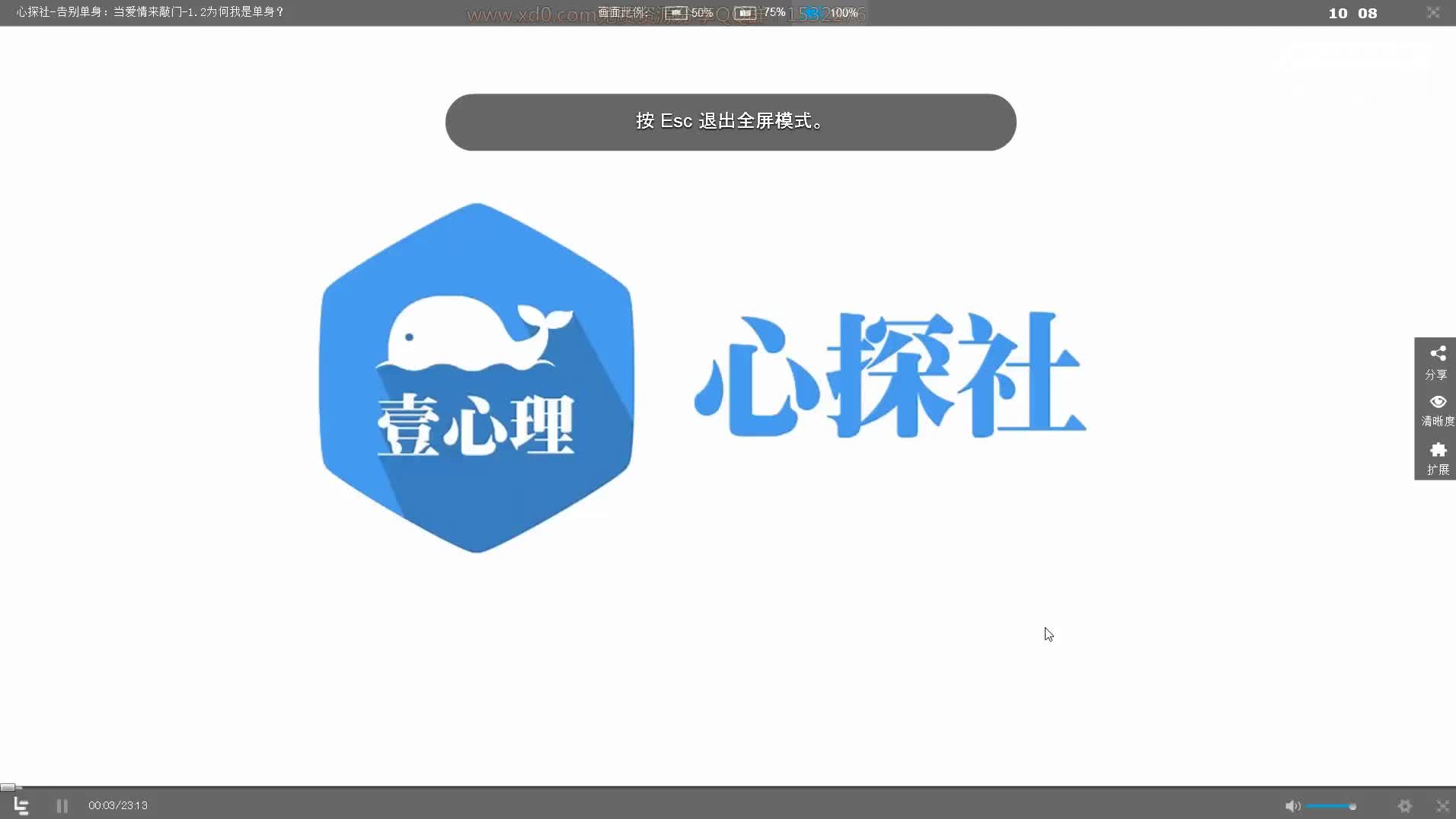
Task: Open player settings gear
Action: pos(1405,806)
